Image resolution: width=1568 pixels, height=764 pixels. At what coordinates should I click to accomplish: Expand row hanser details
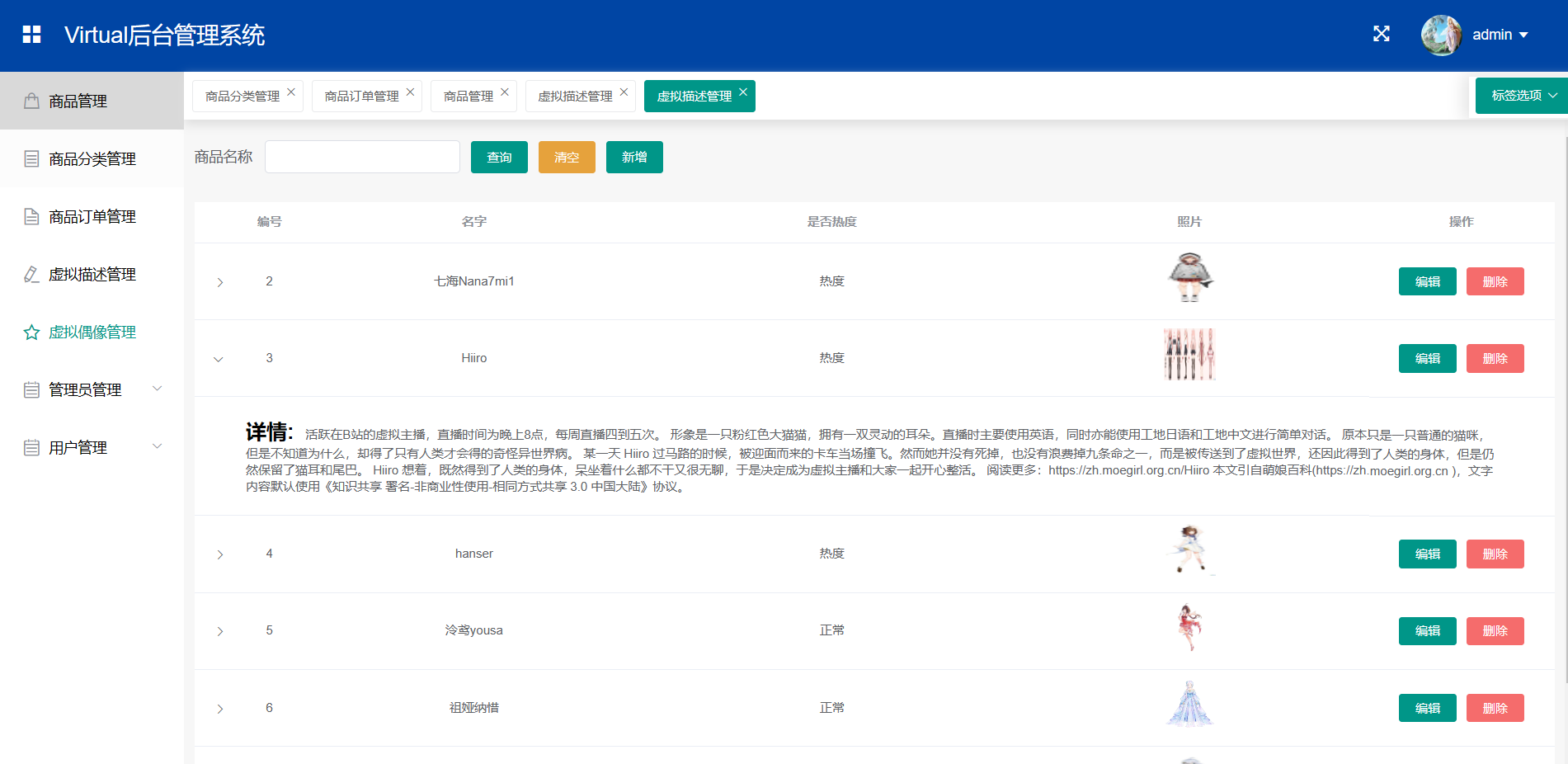tap(219, 554)
